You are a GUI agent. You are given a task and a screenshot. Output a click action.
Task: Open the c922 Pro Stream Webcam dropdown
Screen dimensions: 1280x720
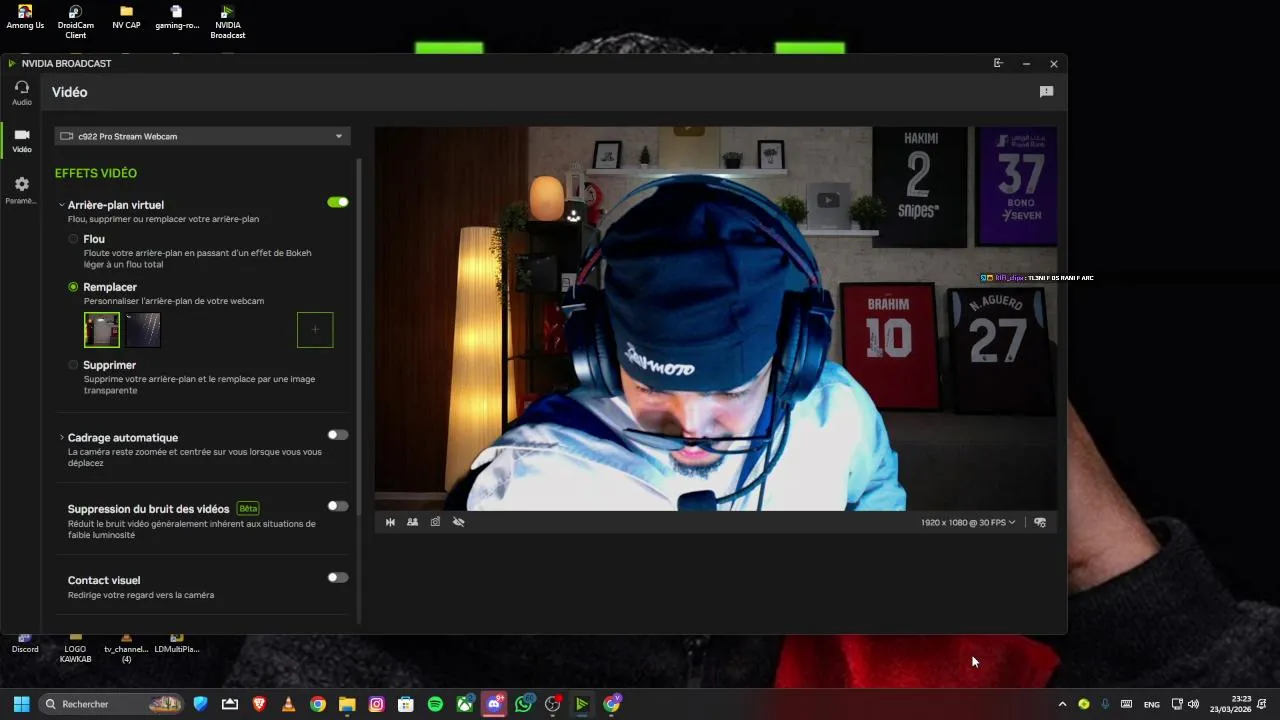(202, 136)
